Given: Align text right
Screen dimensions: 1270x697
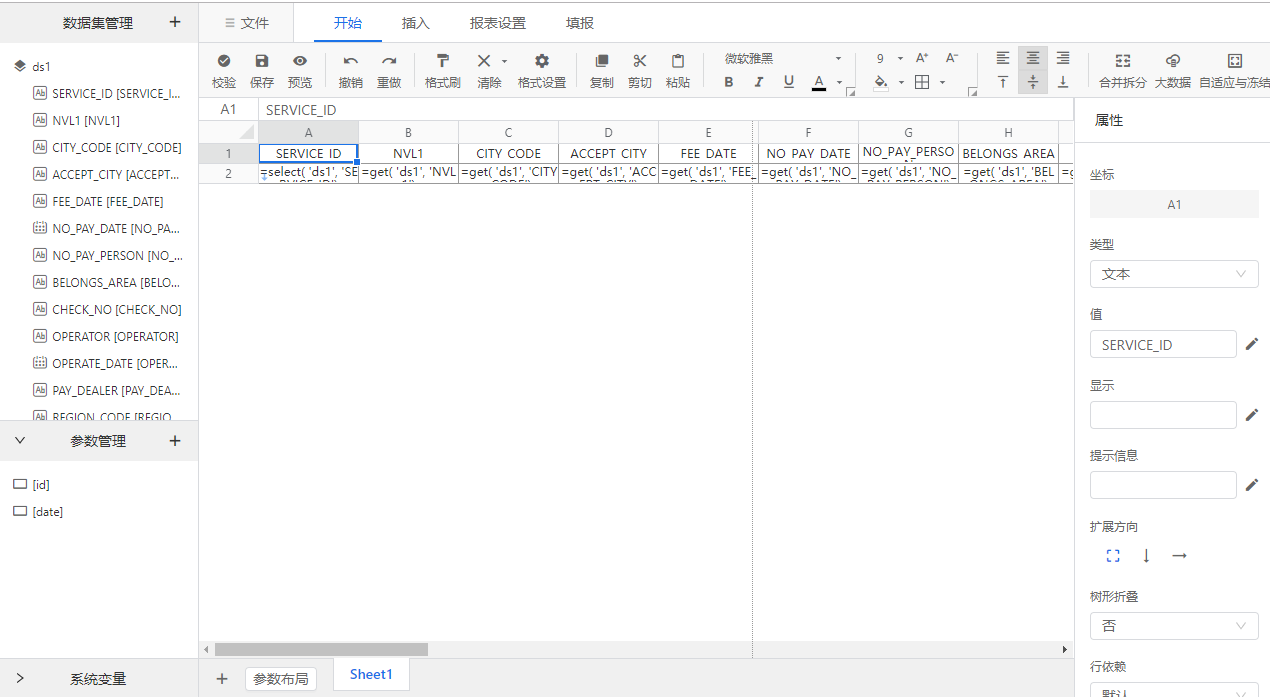Looking at the screenshot, I should point(1063,58).
